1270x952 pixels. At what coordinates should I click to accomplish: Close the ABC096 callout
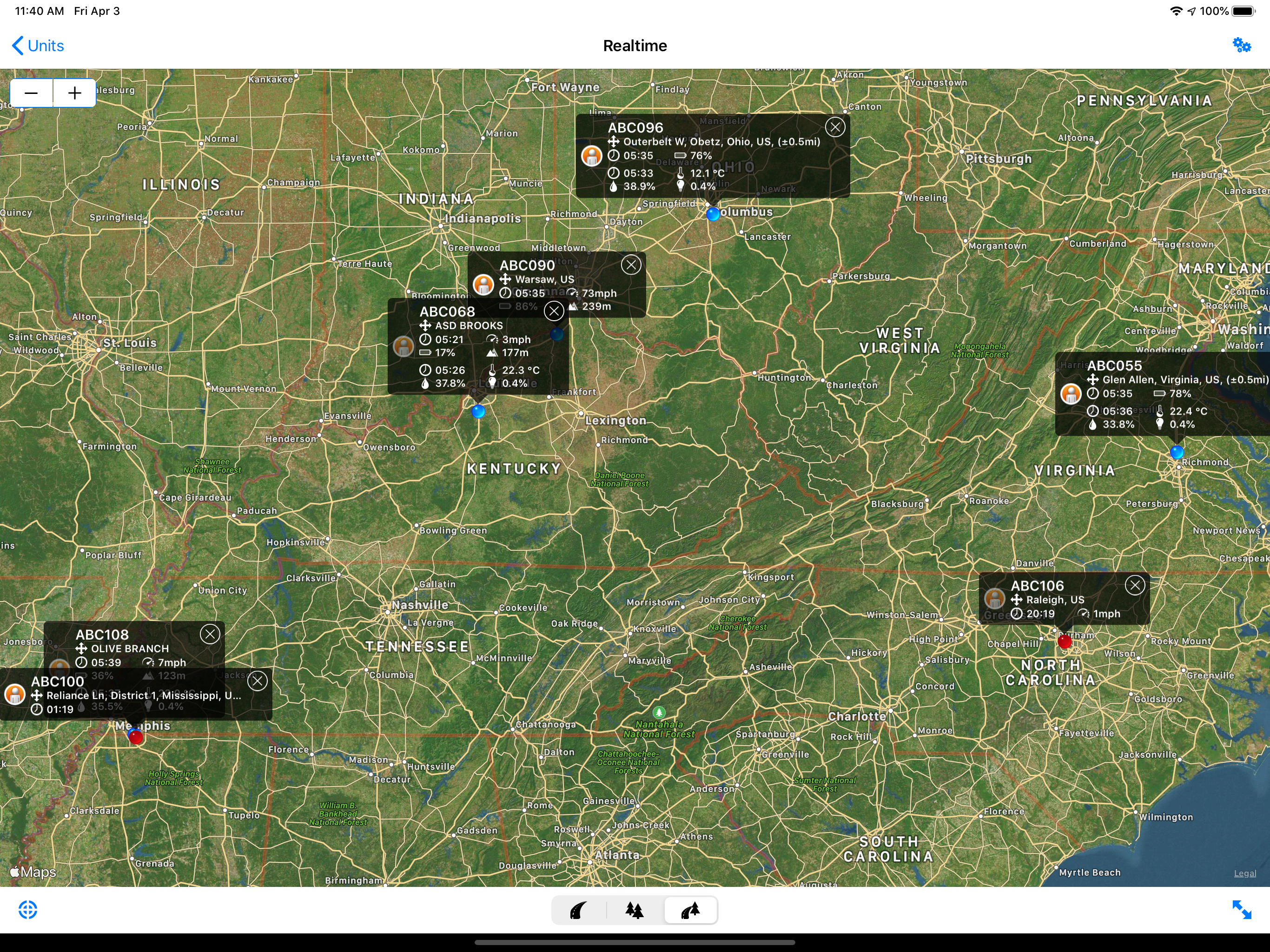click(835, 127)
